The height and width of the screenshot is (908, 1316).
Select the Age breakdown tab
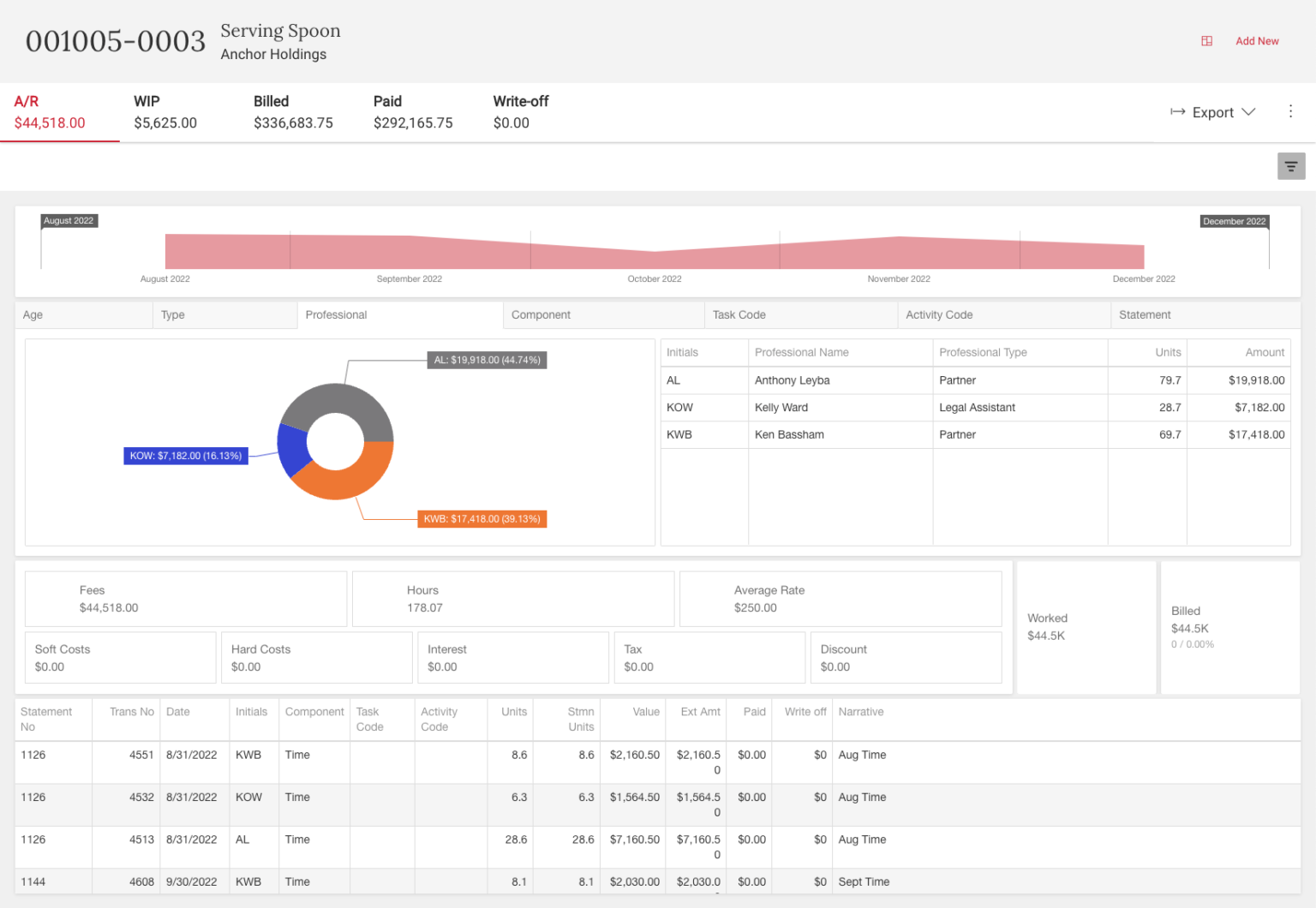pos(83,315)
